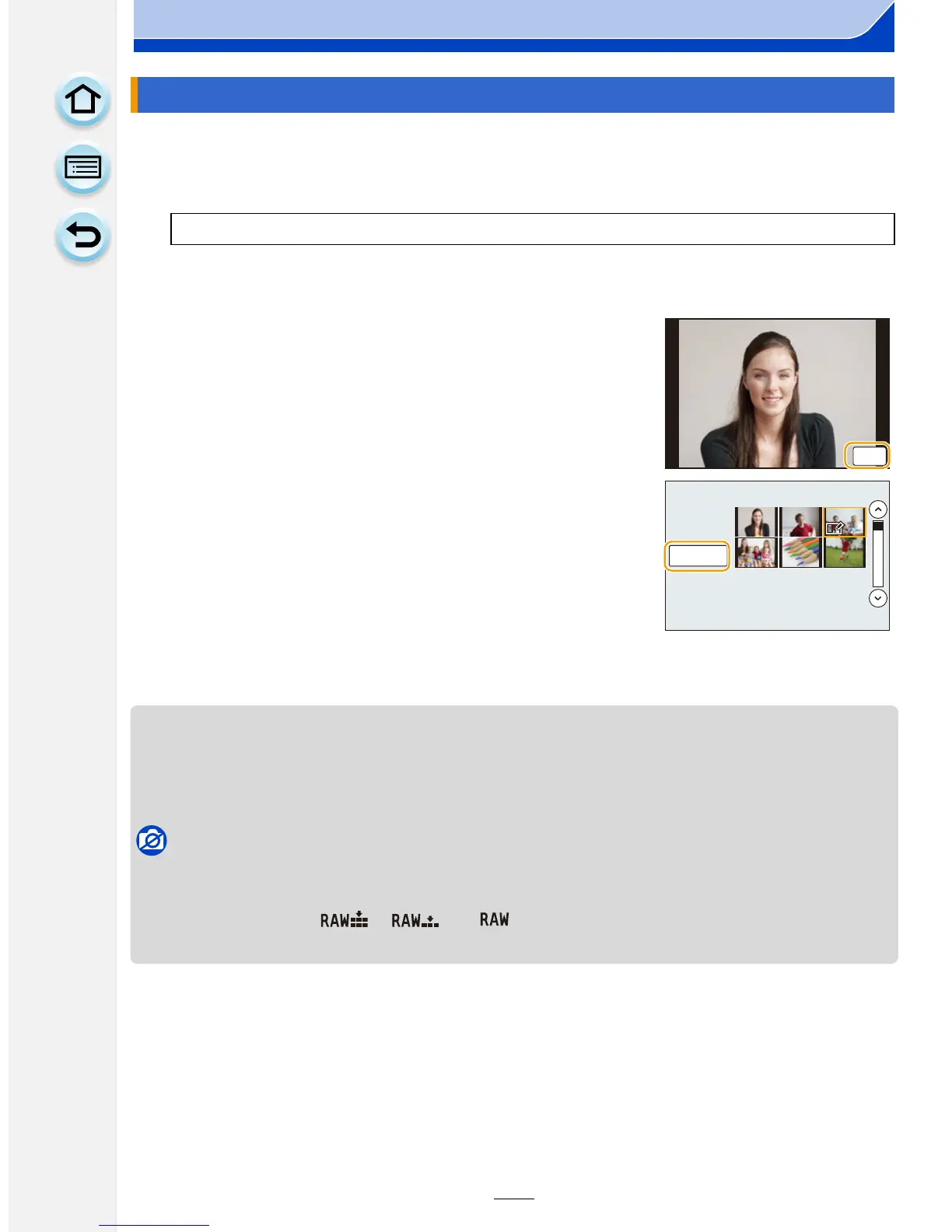Click the blue prohibited-camera icon
Viewport: 952px width, 1232px height.
[152, 841]
